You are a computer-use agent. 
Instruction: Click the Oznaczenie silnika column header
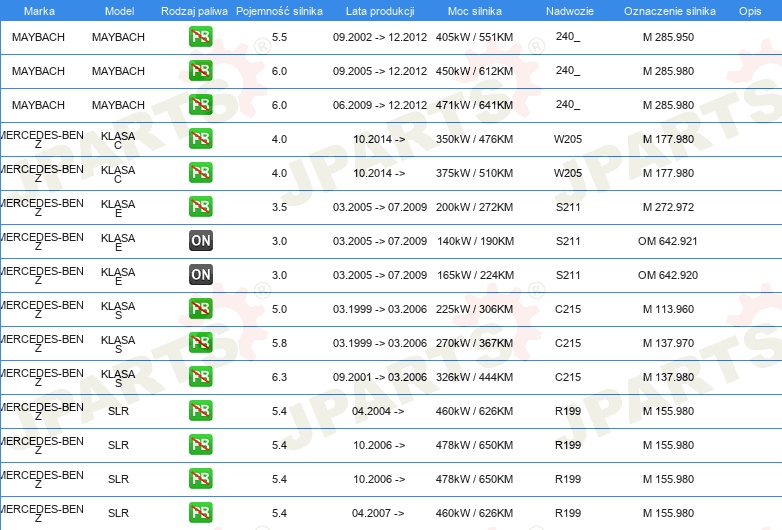click(x=670, y=11)
